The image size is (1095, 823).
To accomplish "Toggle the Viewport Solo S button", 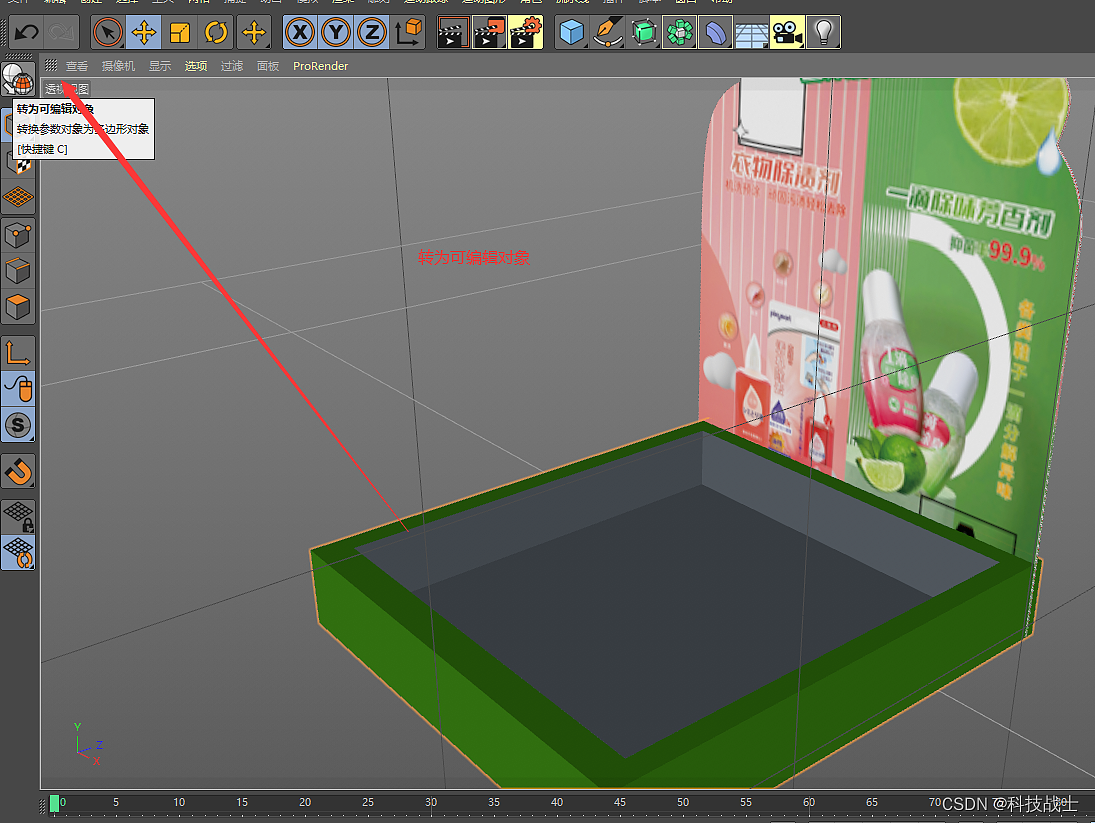I will tap(18, 425).
